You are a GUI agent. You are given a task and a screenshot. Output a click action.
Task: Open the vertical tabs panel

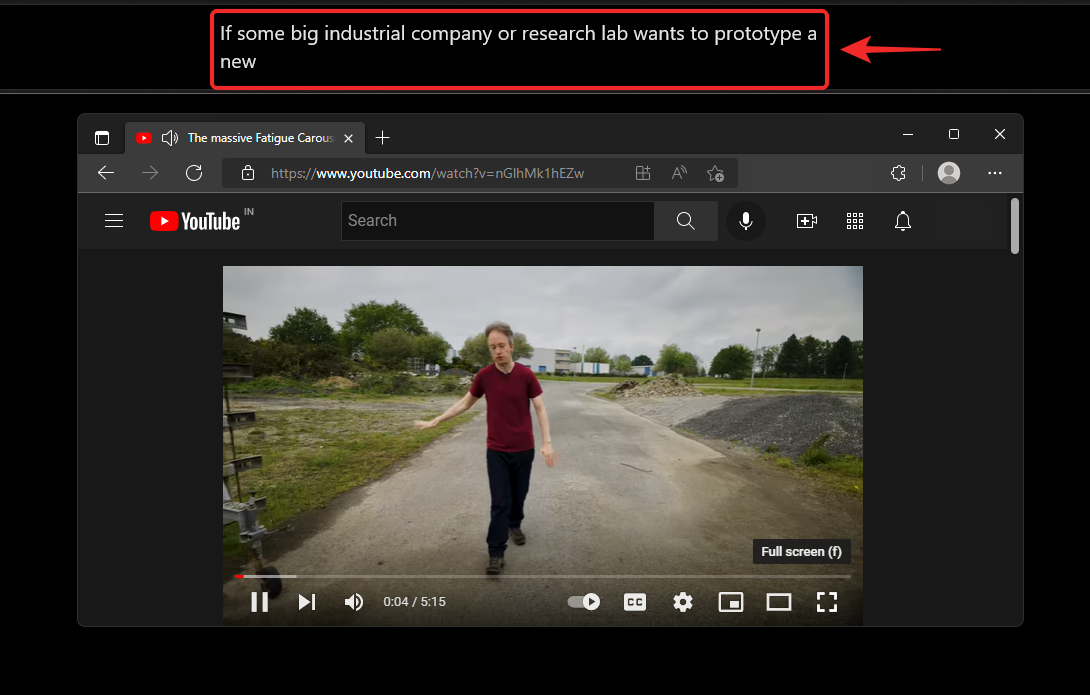tap(102, 137)
